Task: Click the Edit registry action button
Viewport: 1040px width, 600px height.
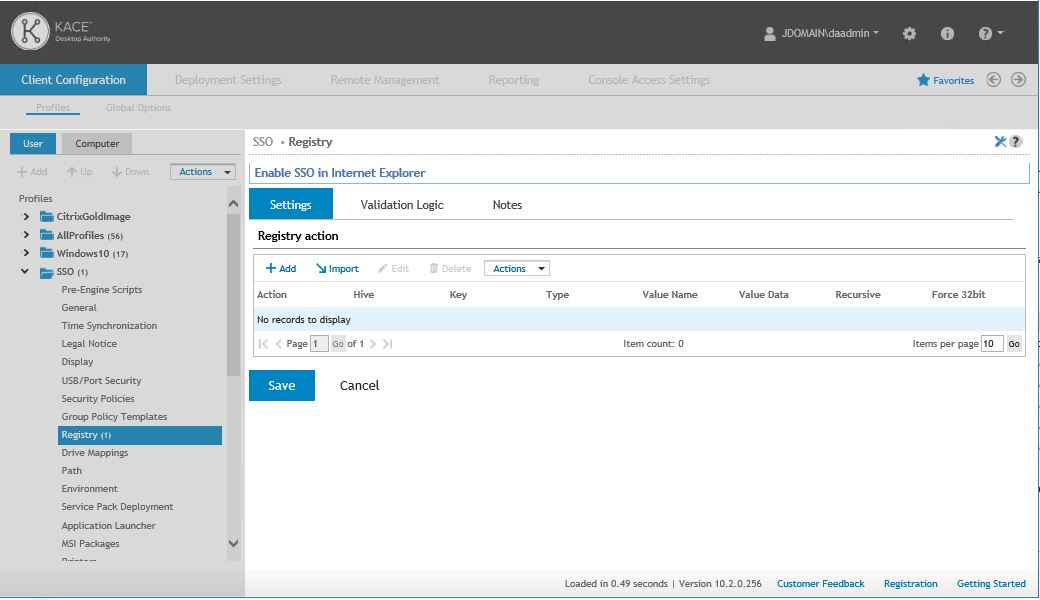Action: [x=393, y=269]
